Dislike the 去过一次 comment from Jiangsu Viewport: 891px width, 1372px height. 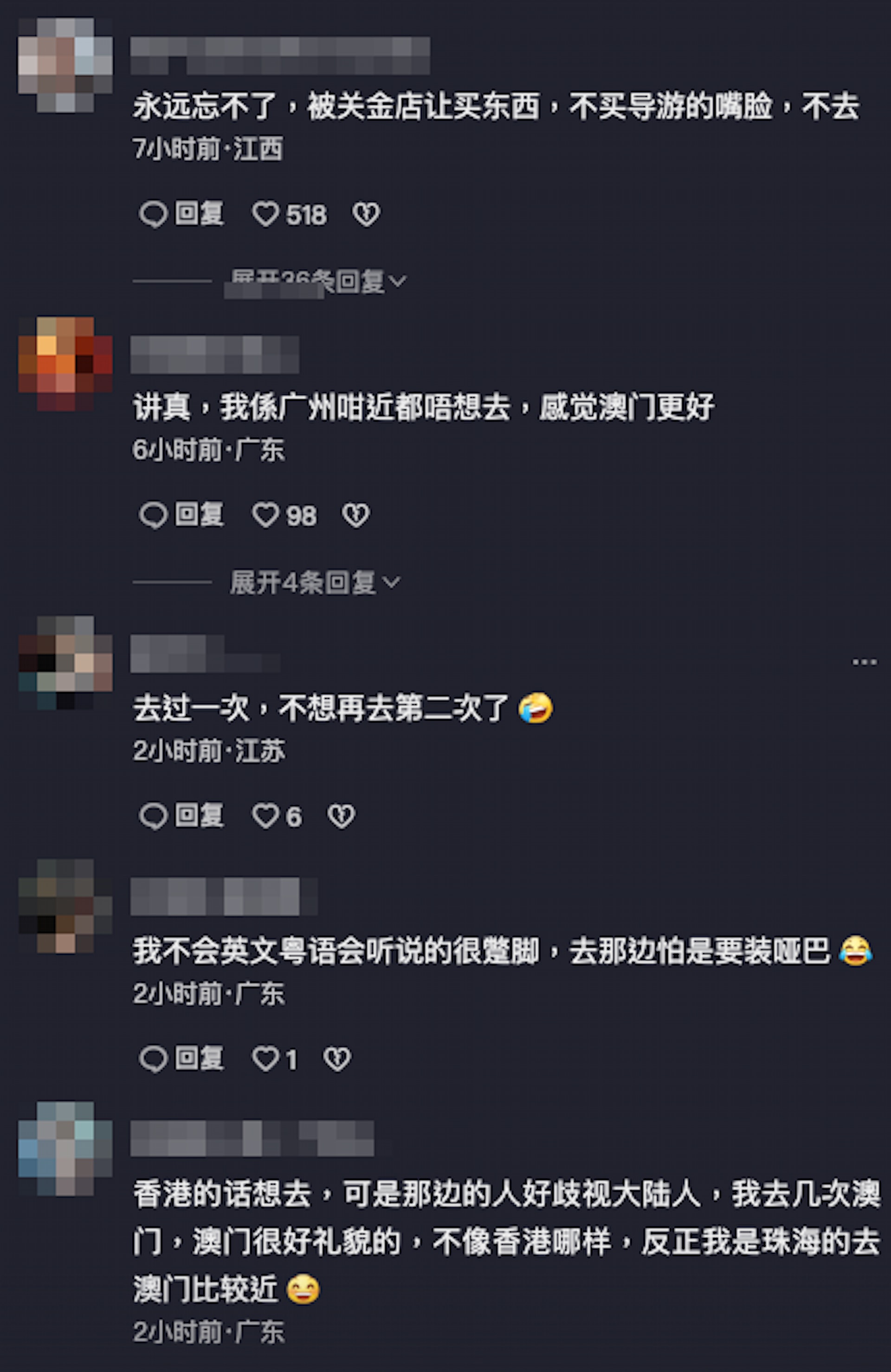coord(342,816)
